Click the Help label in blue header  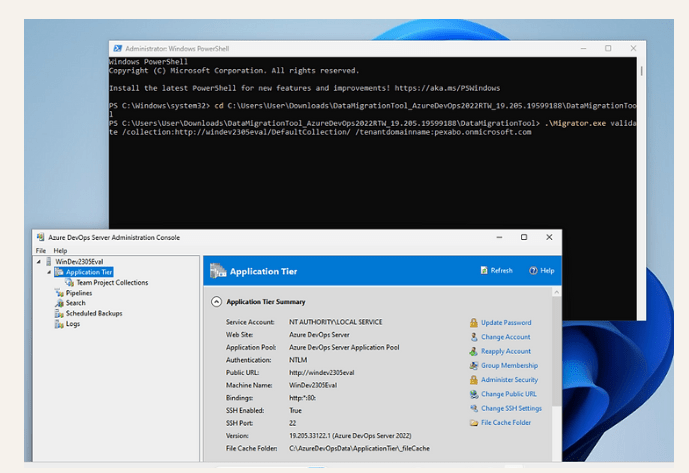click(547, 270)
